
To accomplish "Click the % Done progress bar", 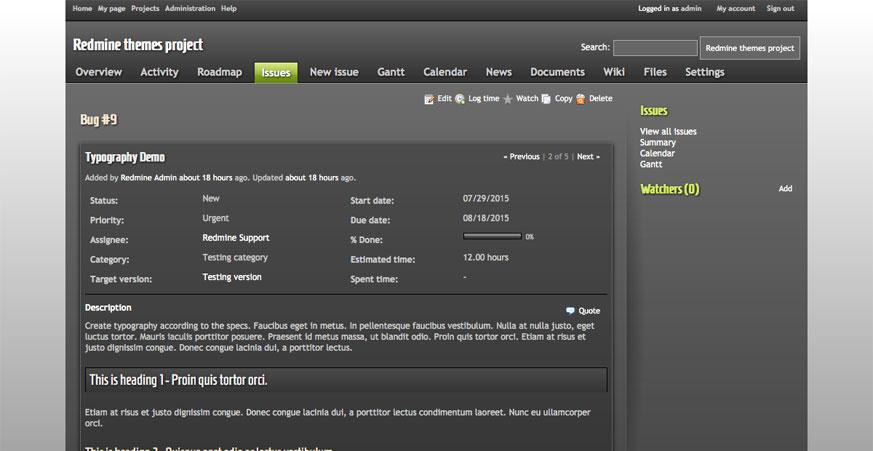I will [492, 237].
